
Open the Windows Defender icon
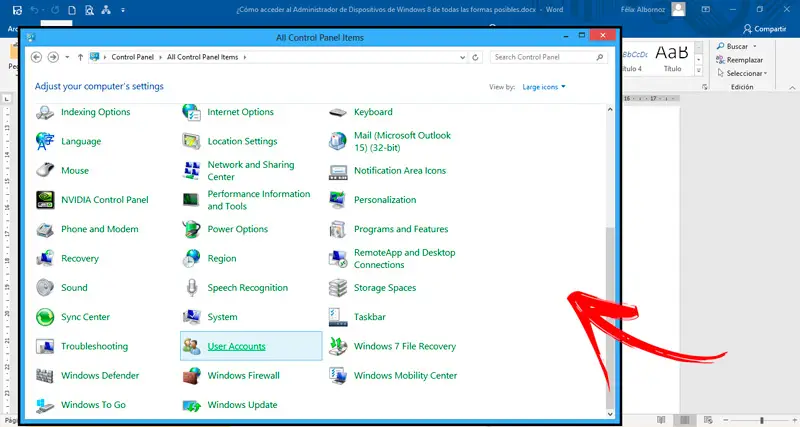(x=45, y=375)
